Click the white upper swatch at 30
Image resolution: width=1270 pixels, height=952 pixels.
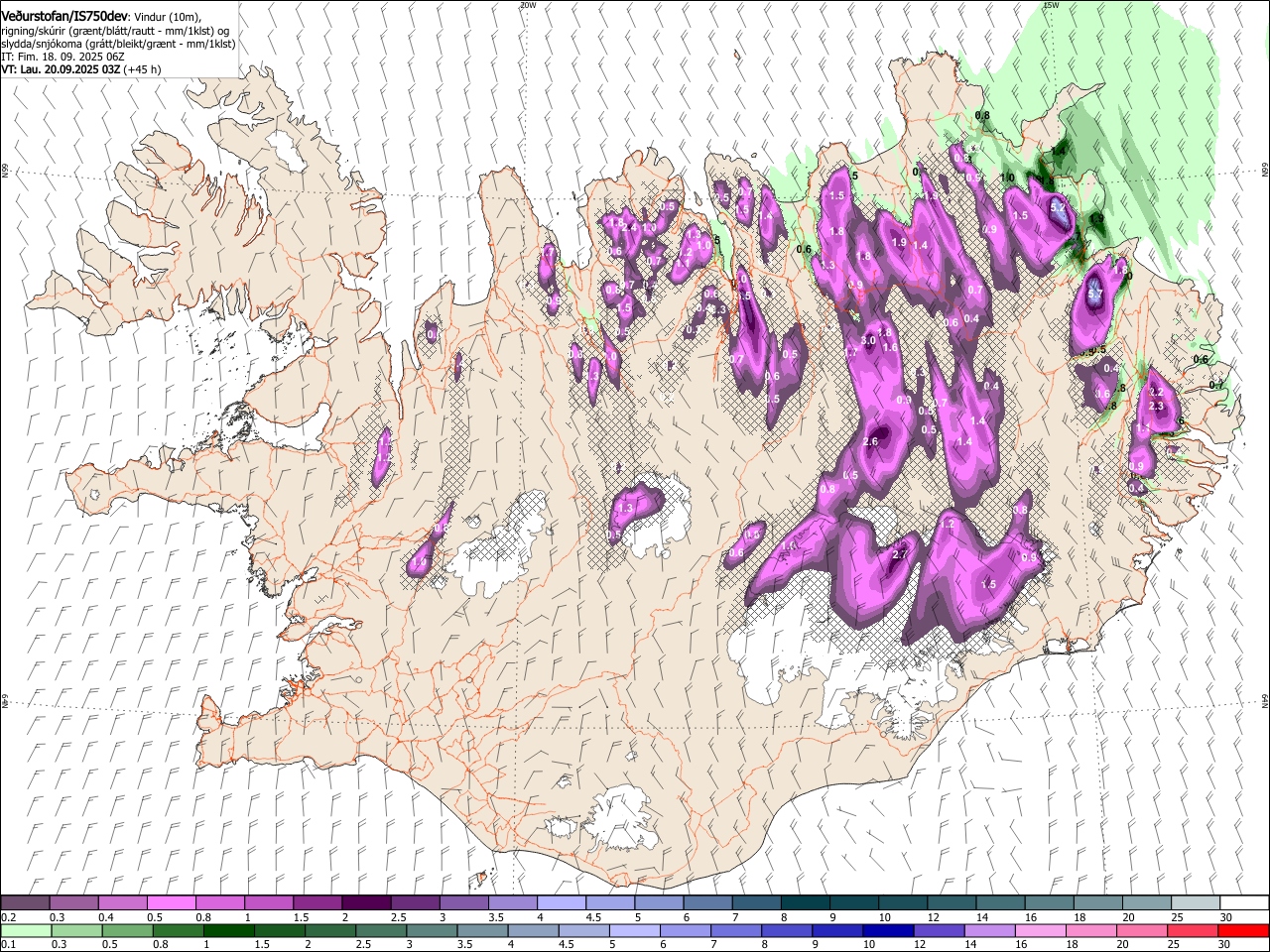coord(1244,903)
